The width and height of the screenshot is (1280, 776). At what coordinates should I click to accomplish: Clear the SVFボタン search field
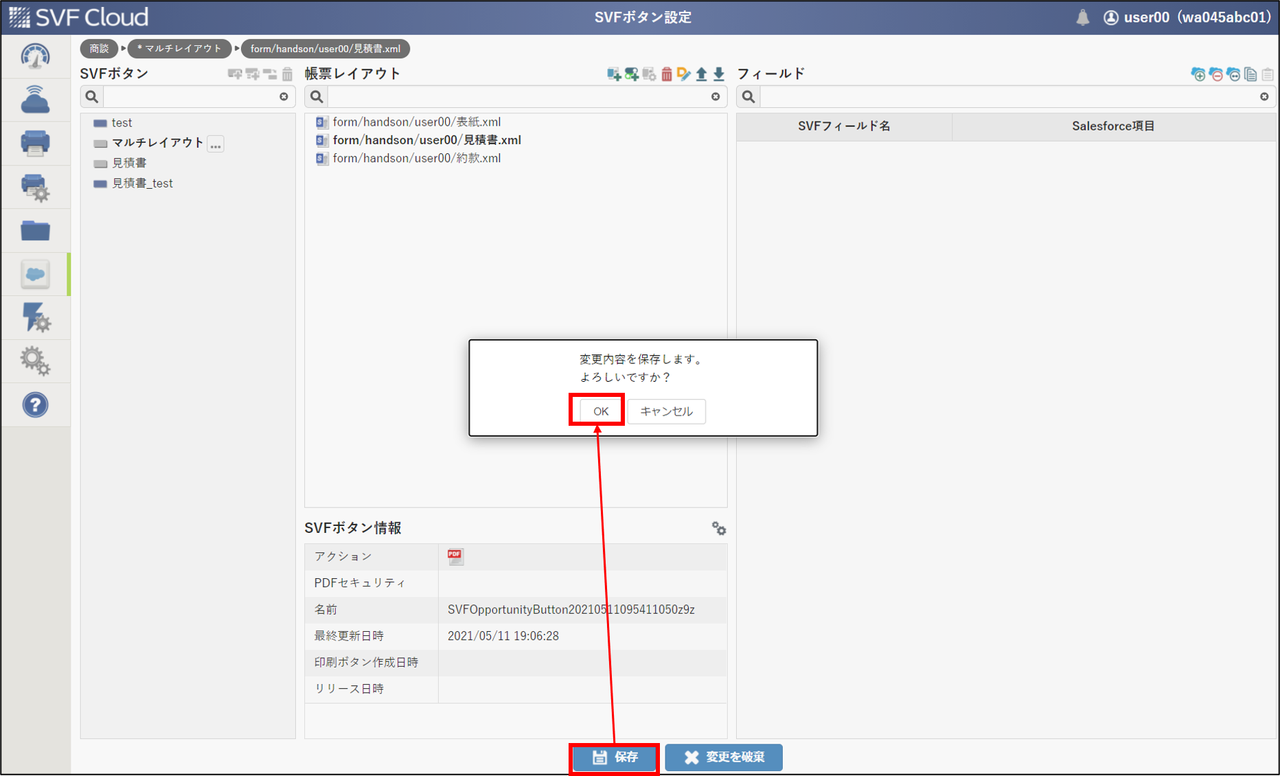(x=283, y=97)
